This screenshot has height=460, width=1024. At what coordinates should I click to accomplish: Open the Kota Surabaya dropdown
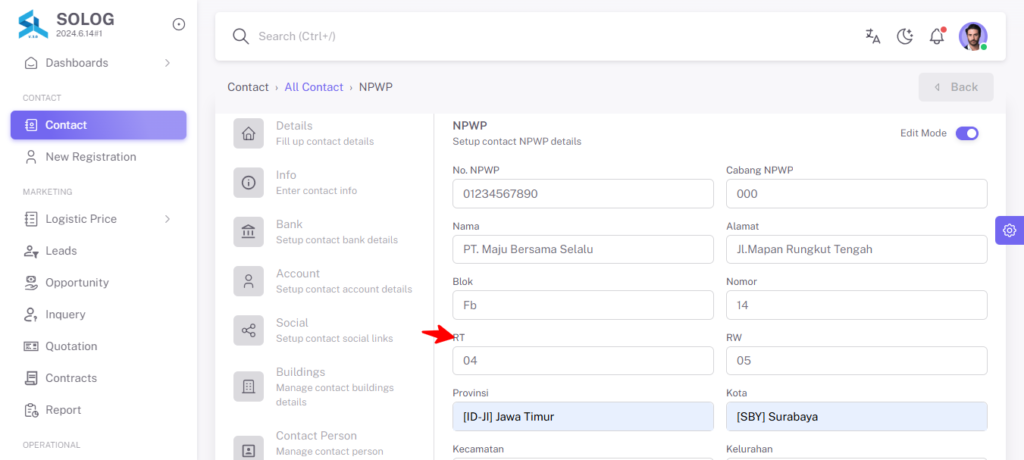click(857, 416)
